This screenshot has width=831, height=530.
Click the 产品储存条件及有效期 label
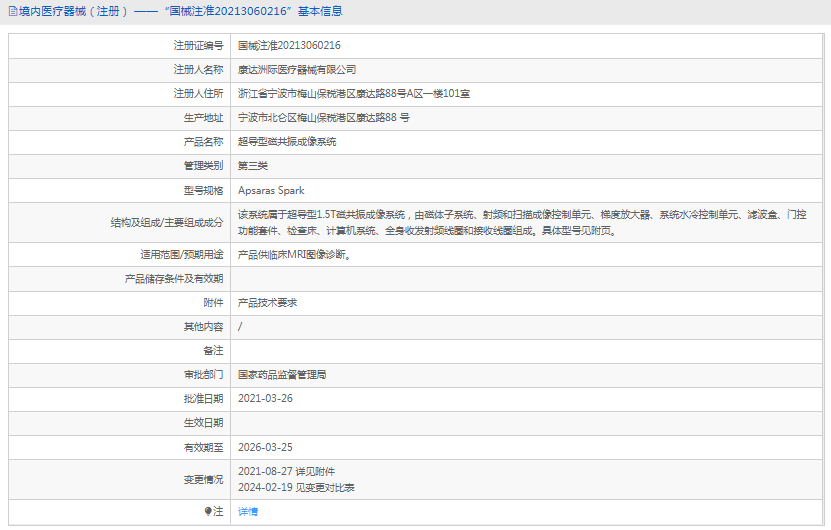[174, 279]
